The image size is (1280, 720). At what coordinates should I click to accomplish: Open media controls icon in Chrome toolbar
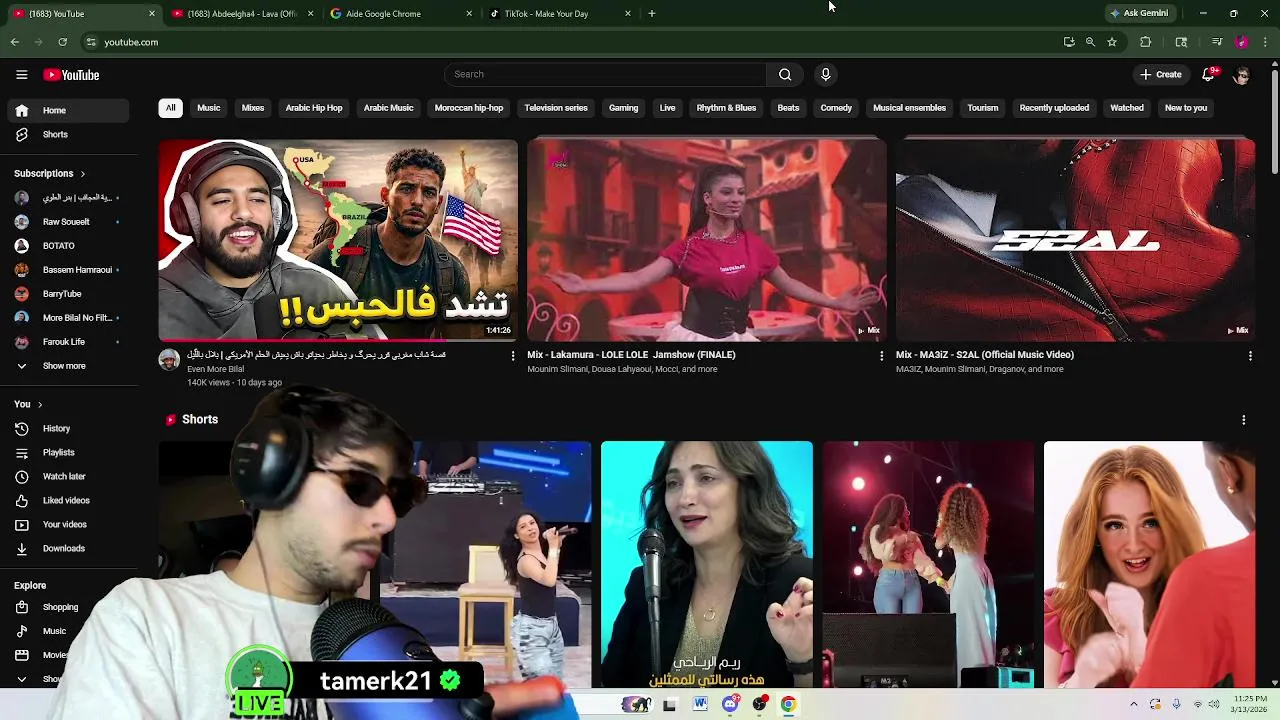(1217, 42)
